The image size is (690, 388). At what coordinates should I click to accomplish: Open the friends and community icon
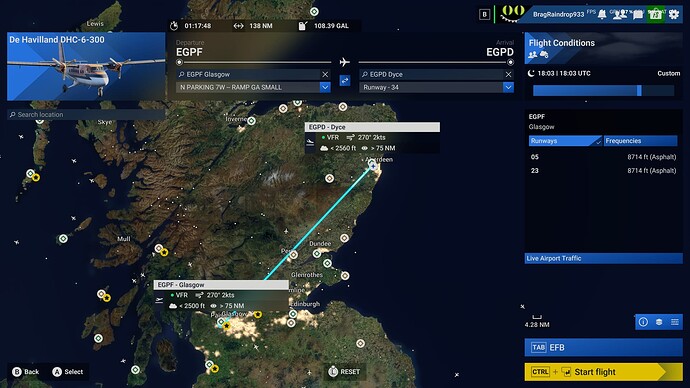(x=620, y=14)
